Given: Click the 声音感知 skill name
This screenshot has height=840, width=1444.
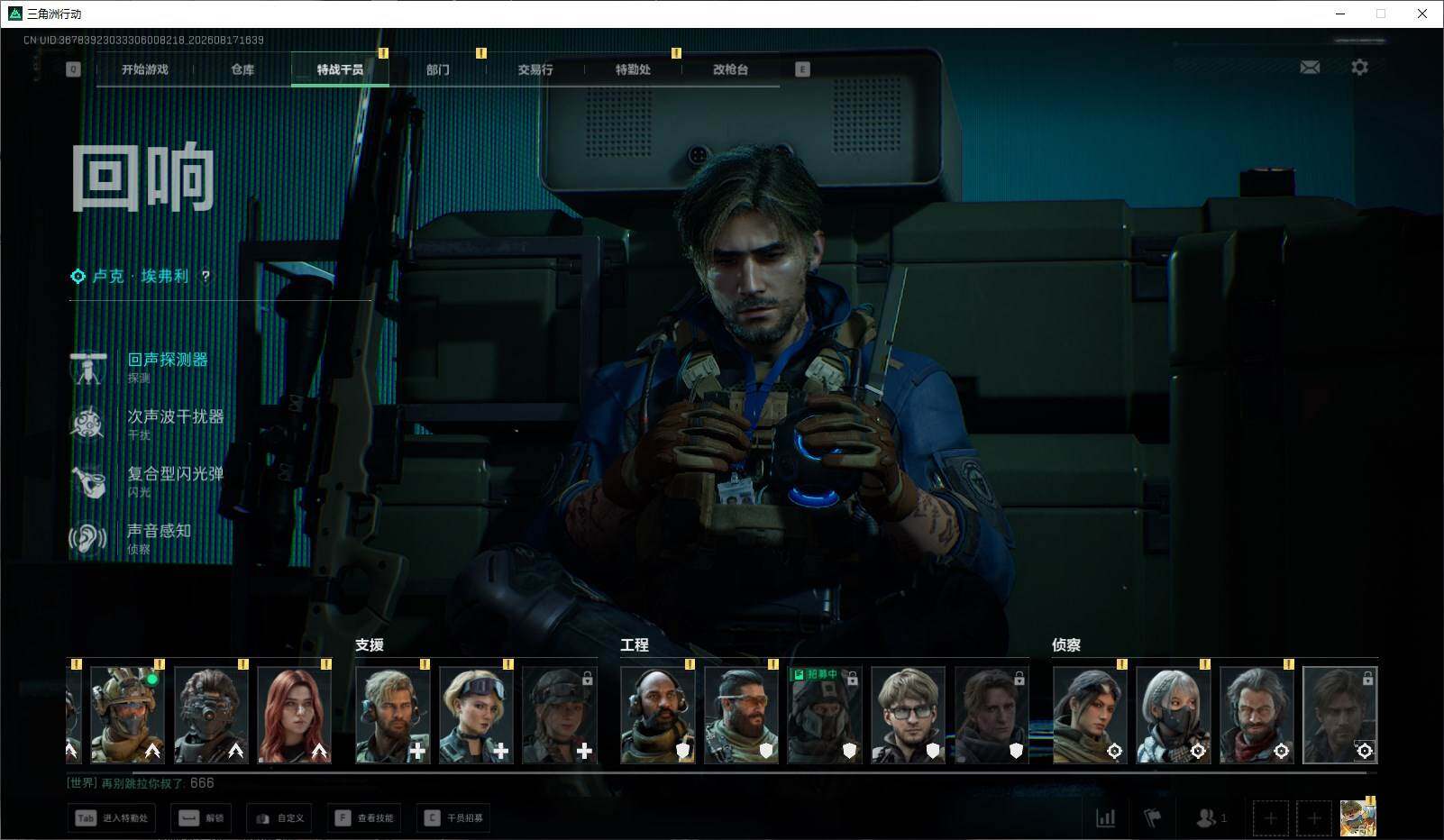Looking at the screenshot, I should [x=160, y=531].
